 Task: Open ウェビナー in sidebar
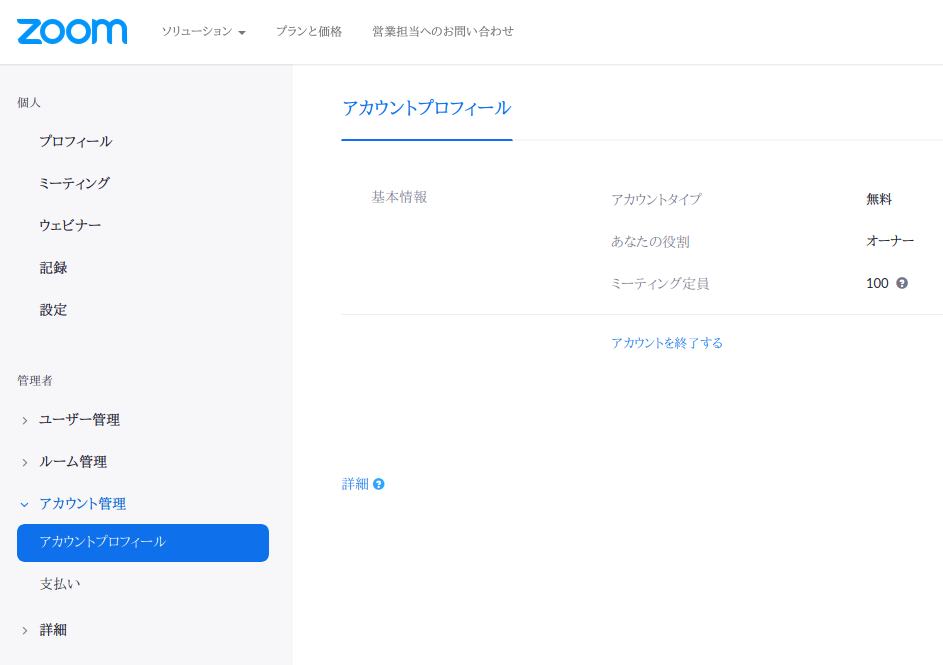point(70,225)
